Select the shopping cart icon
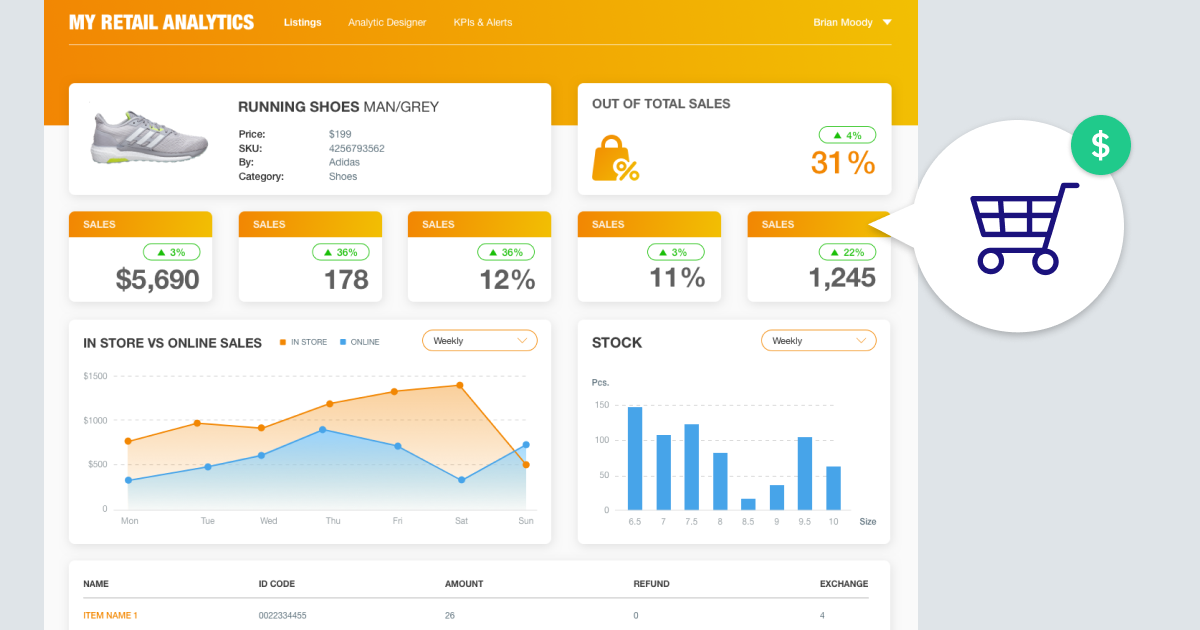Viewport: 1200px width, 630px height. 1023,228
